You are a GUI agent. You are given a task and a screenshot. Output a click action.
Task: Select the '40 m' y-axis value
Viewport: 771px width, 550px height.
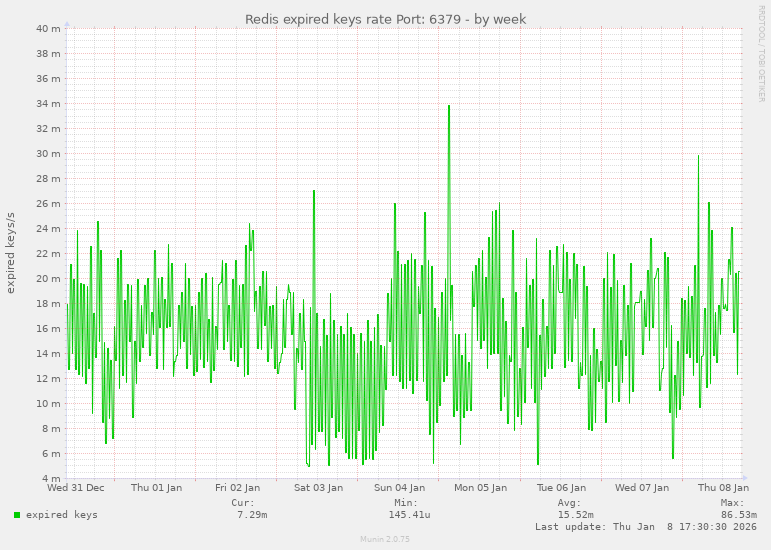click(x=48, y=29)
